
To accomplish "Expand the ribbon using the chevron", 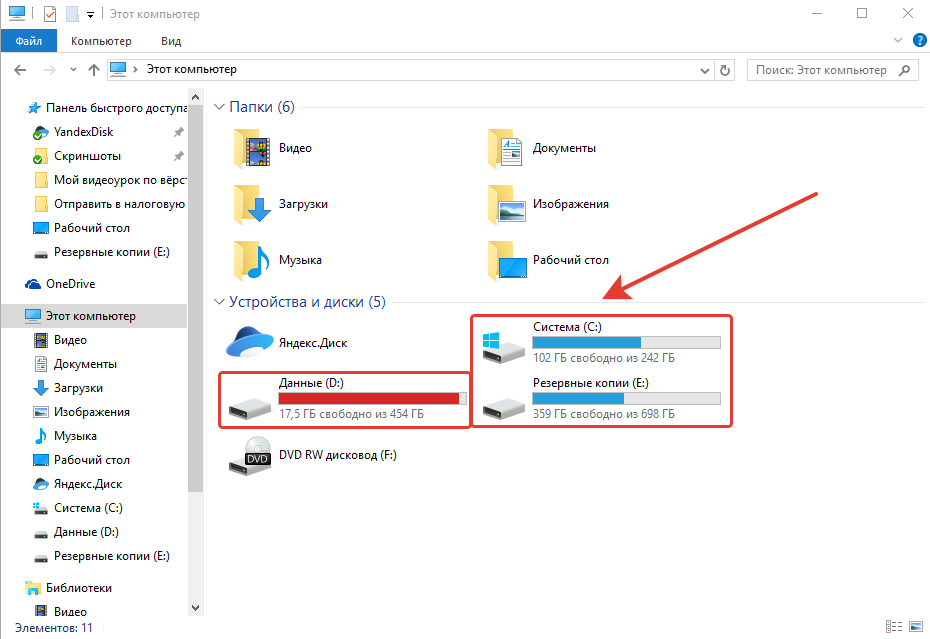I will tap(897, 41).
